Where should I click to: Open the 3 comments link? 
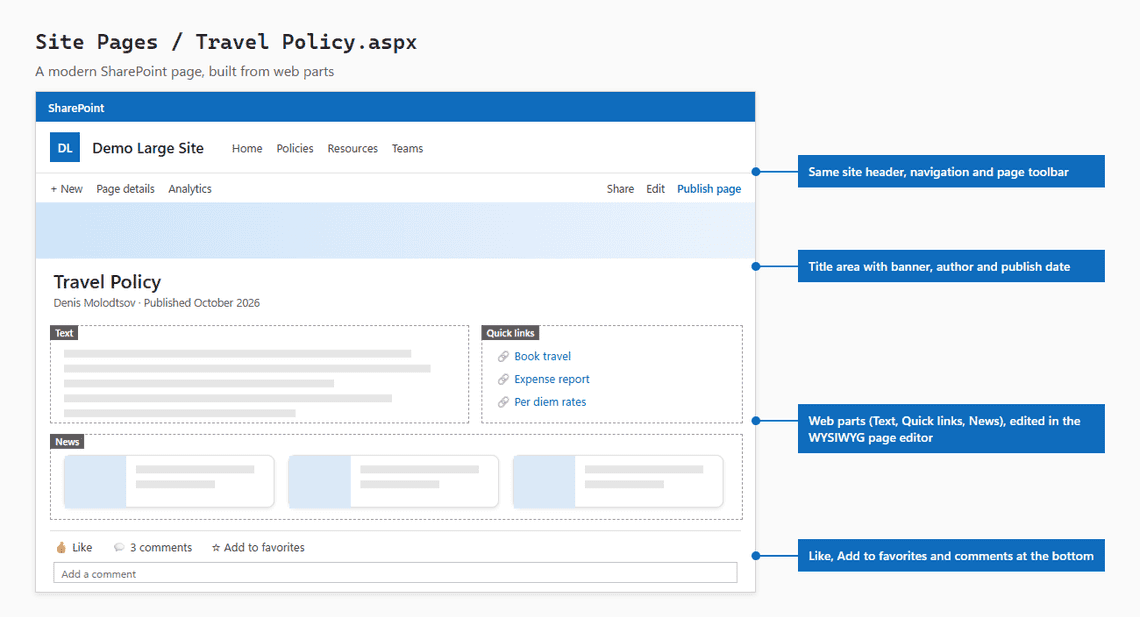(x=161, y=547)
